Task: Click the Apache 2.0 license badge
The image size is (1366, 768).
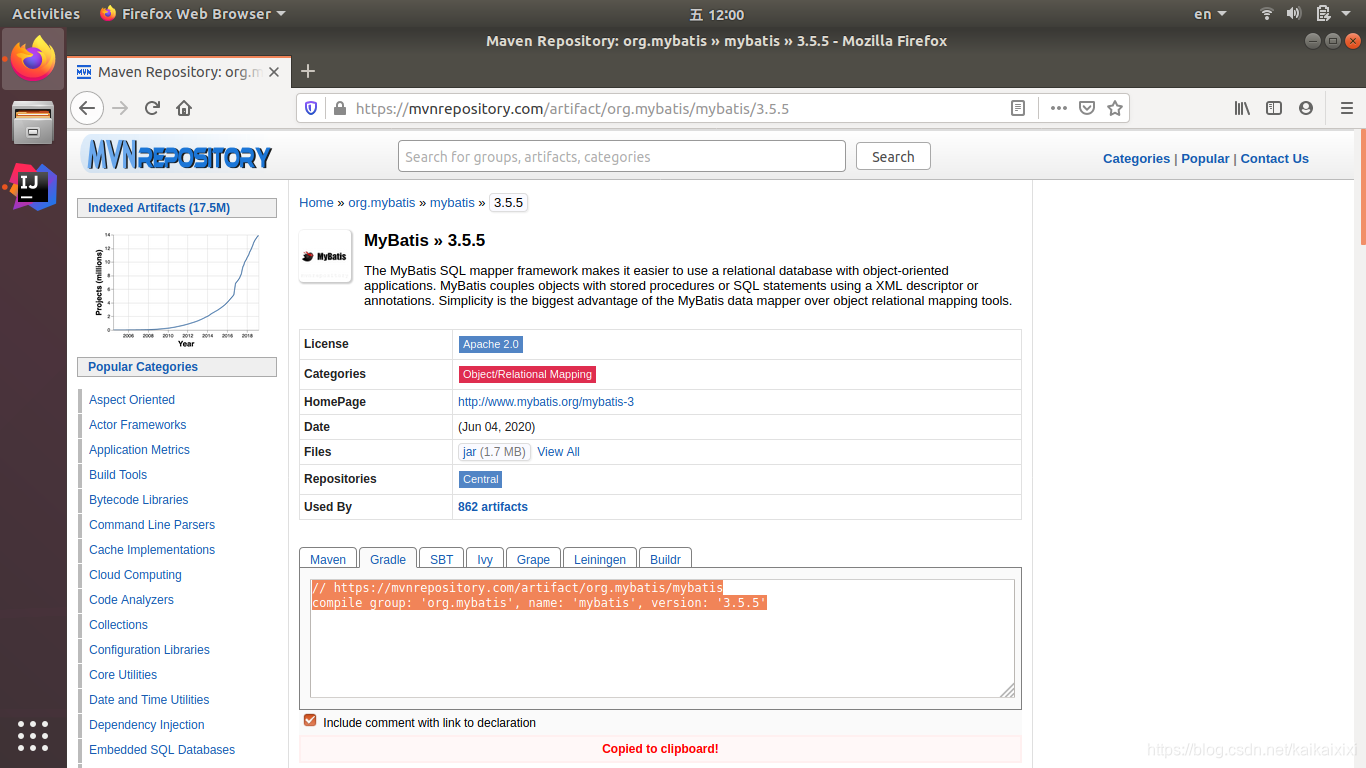Action: [490, 344]
